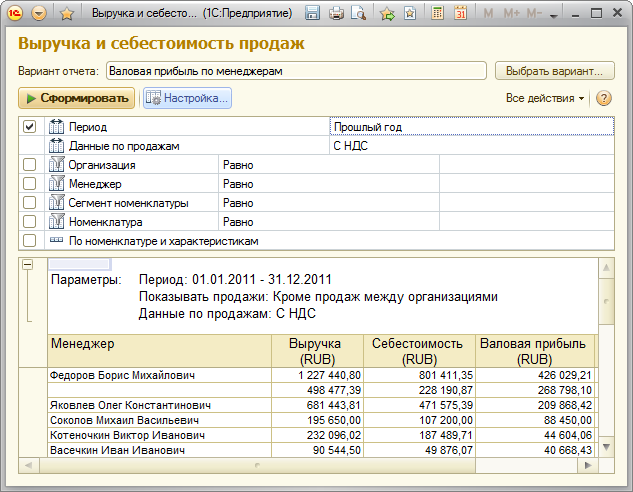This screenshot has height=492, width=633.
Task: Click the favorites star icon
Action: 67,14
